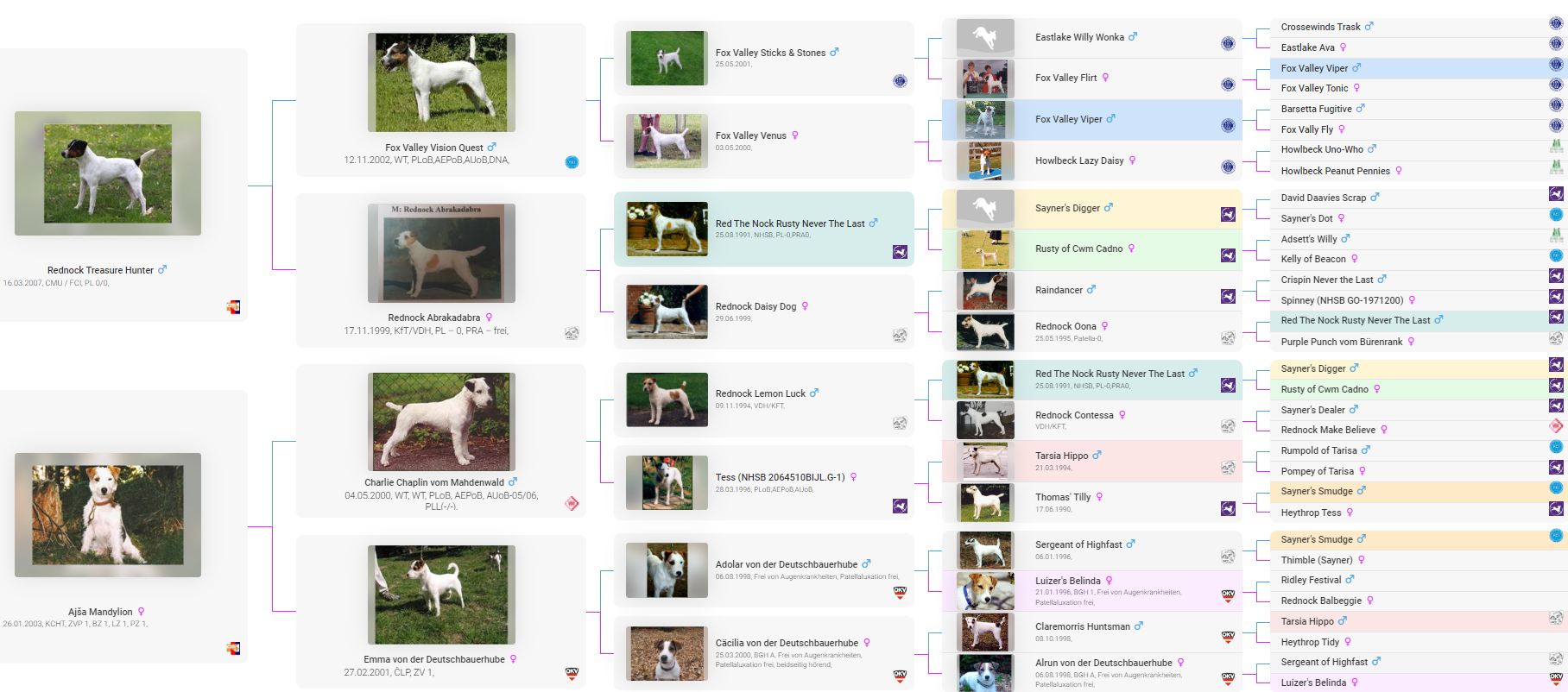Open the Rednock Lemon Luck name link
The width and height of the screenshot is (1568, 692).
click(x=760, y=393)
